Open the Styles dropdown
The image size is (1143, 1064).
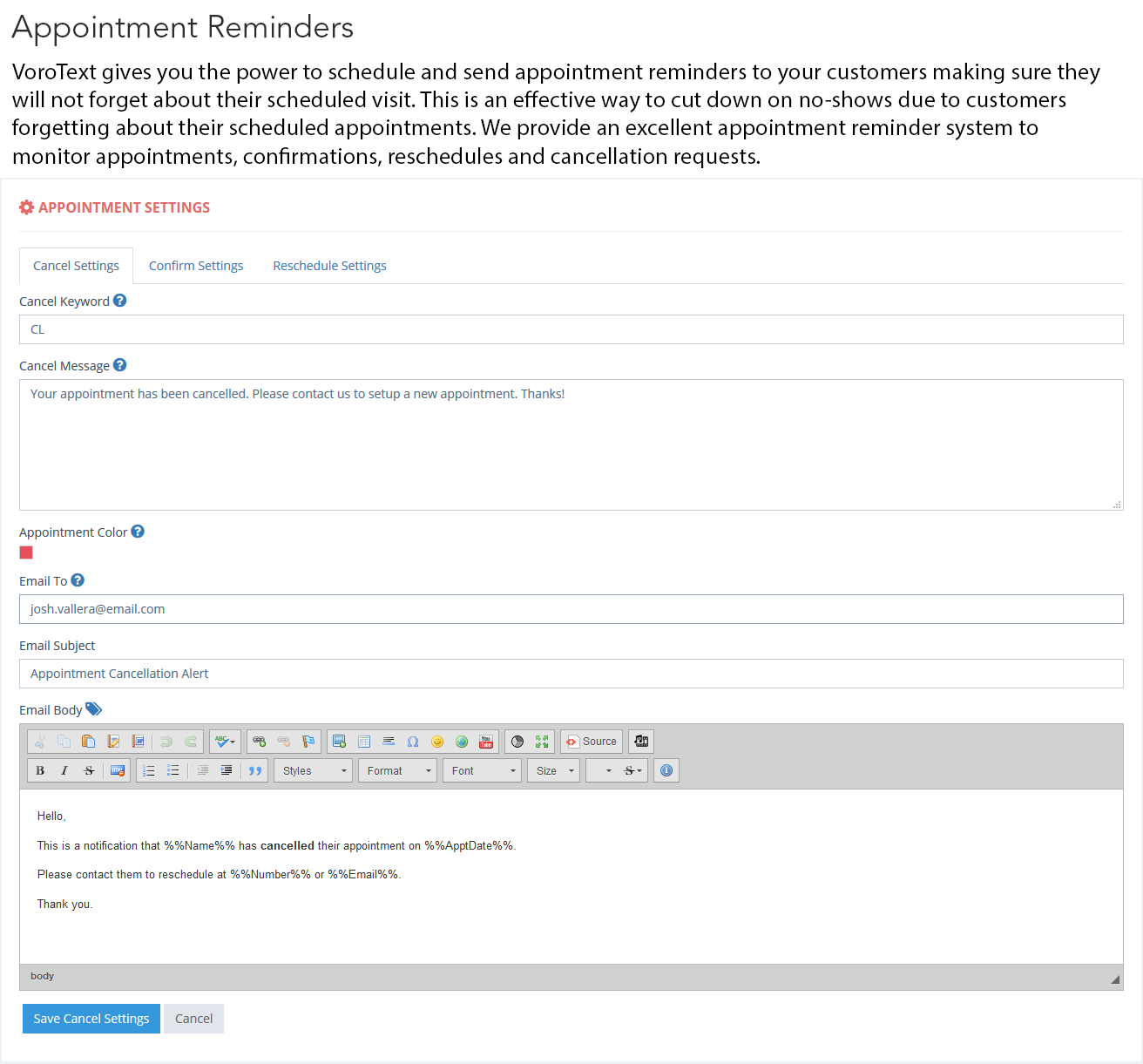click(313, 771)
